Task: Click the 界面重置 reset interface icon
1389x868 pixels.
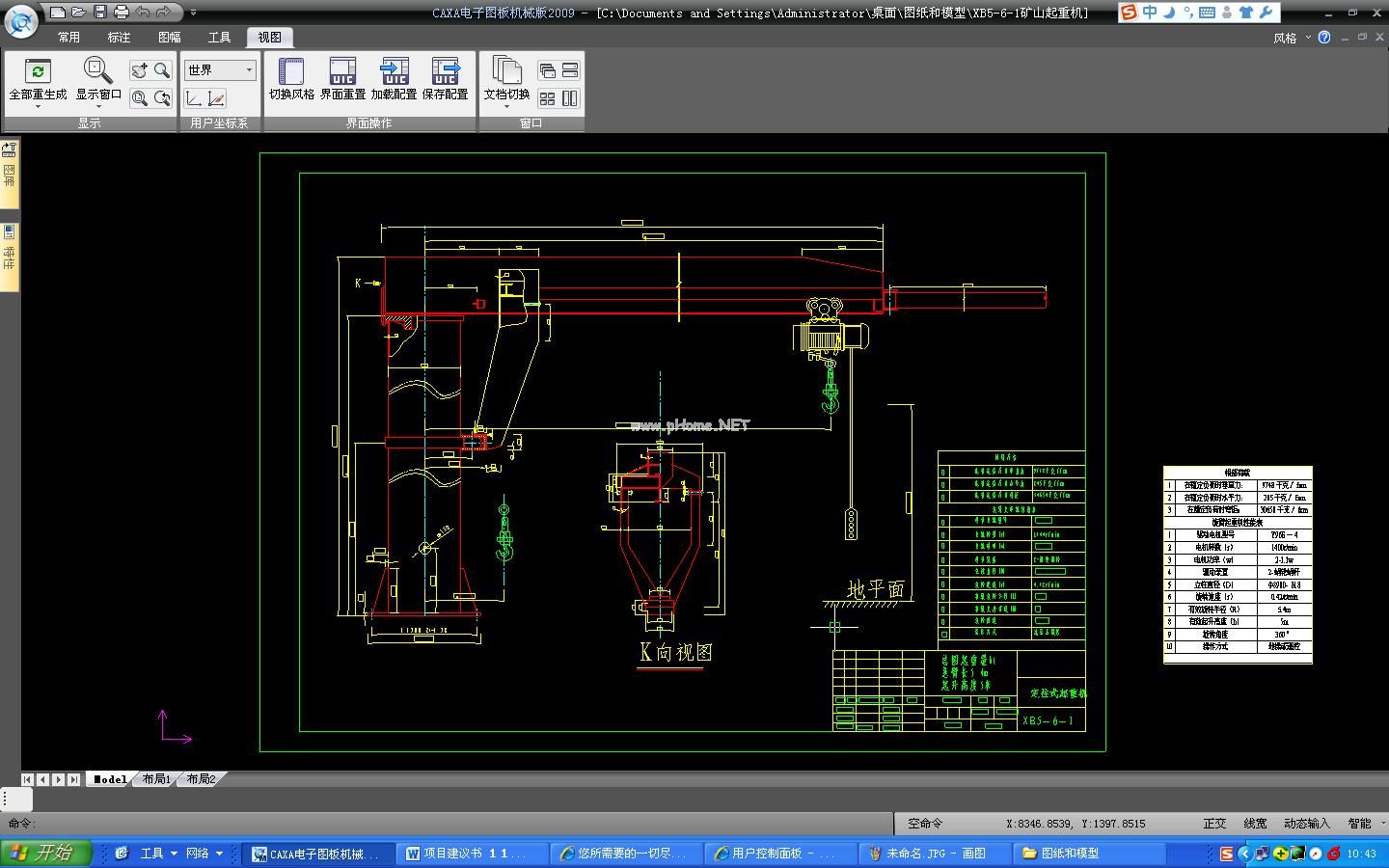Action: pyautogui.click(x=342, y=71)
